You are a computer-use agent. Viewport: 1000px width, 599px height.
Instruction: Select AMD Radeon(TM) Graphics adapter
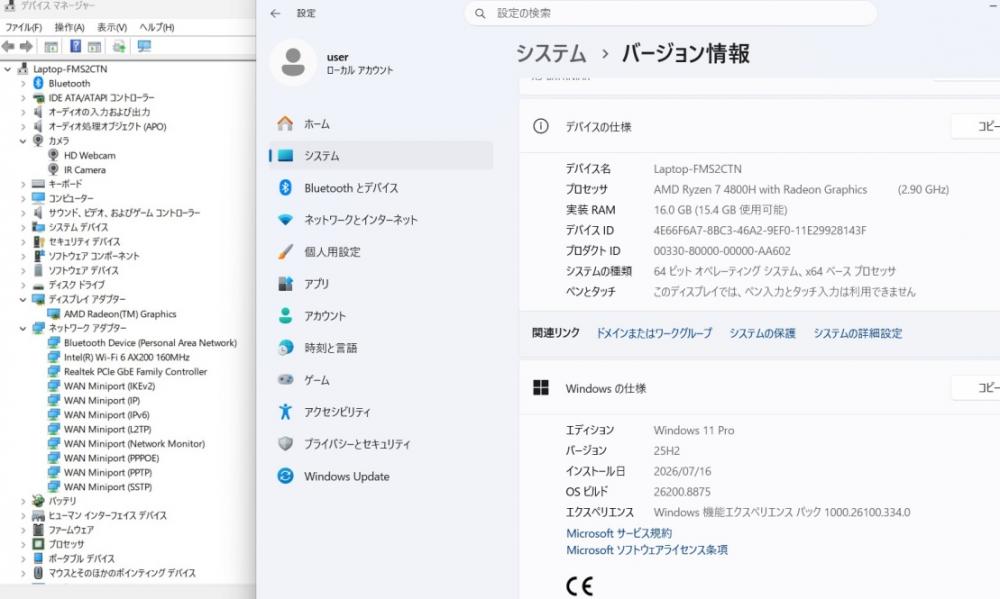click(x=120, y=314)
